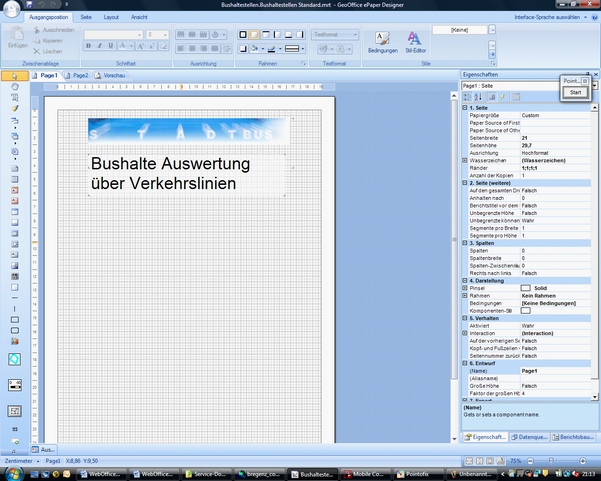This screenshot has width=601, height=481.
Task: Click the zoom slider handle in status bar
Action: (551, 461)
